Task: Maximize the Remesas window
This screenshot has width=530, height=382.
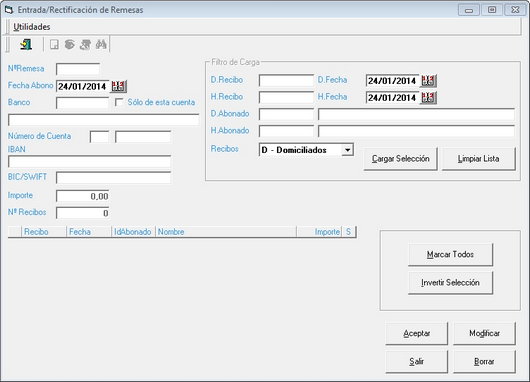Action: tap(492, 10)
